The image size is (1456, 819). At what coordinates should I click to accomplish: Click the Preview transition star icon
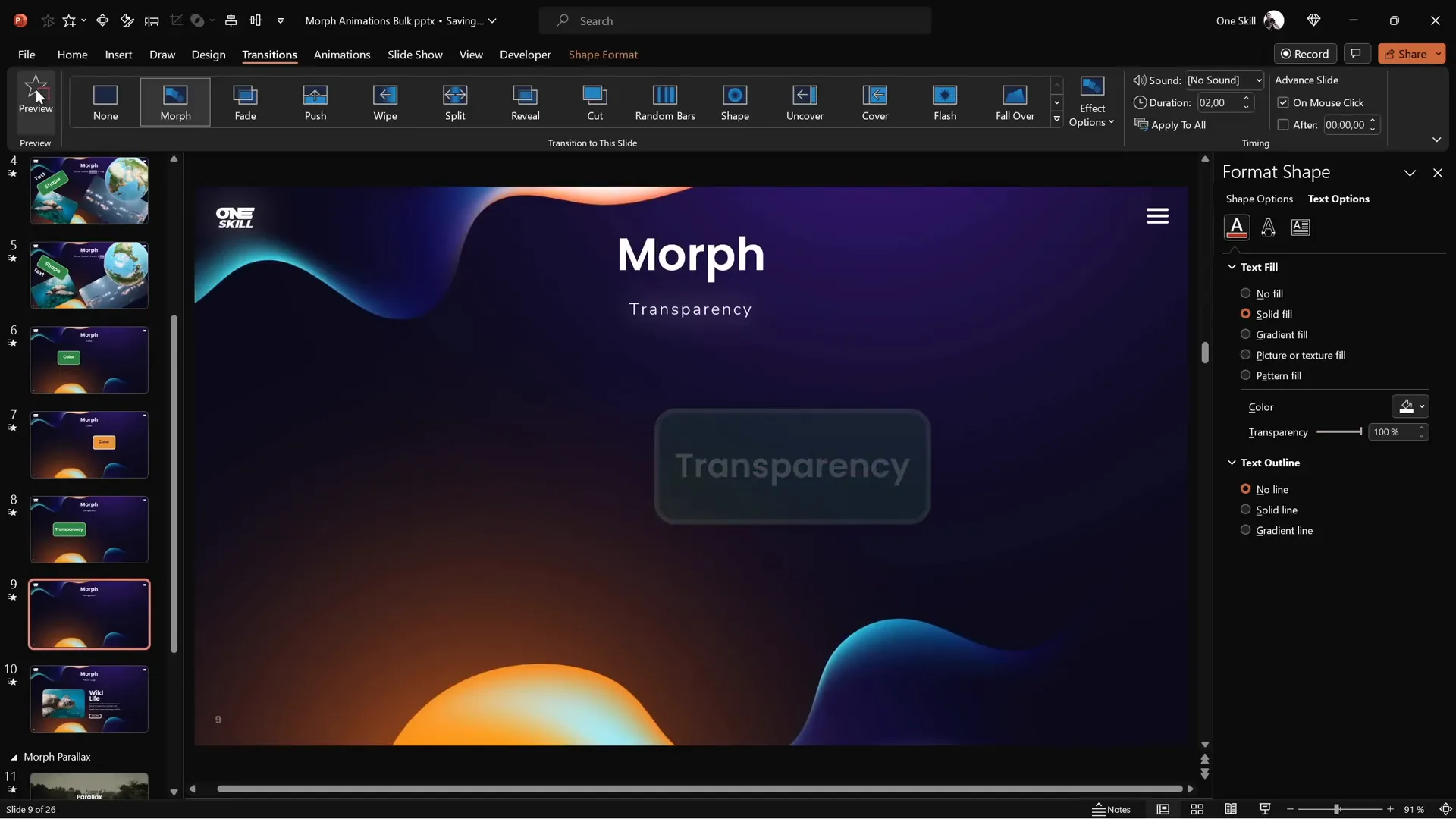36,95
